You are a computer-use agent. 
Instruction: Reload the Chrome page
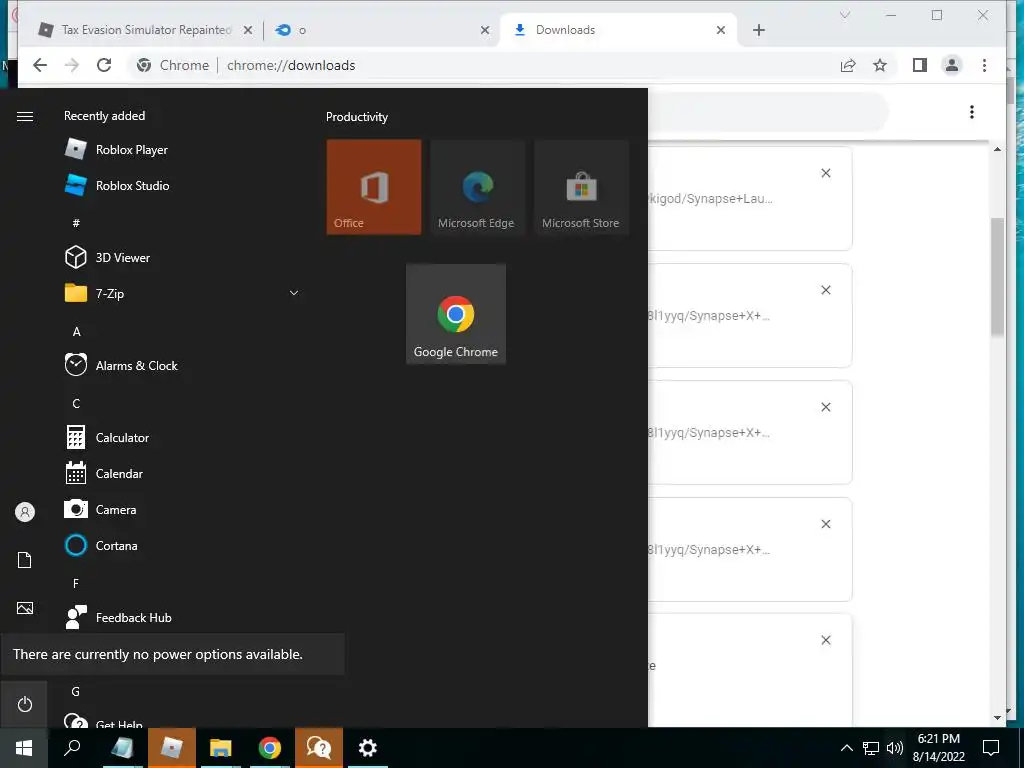104,65
